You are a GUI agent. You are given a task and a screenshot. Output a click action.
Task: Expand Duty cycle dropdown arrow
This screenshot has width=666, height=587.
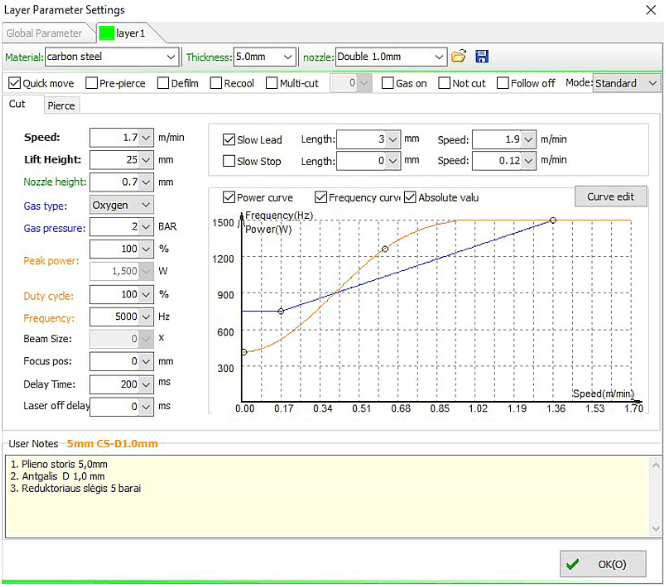[146, 295]
